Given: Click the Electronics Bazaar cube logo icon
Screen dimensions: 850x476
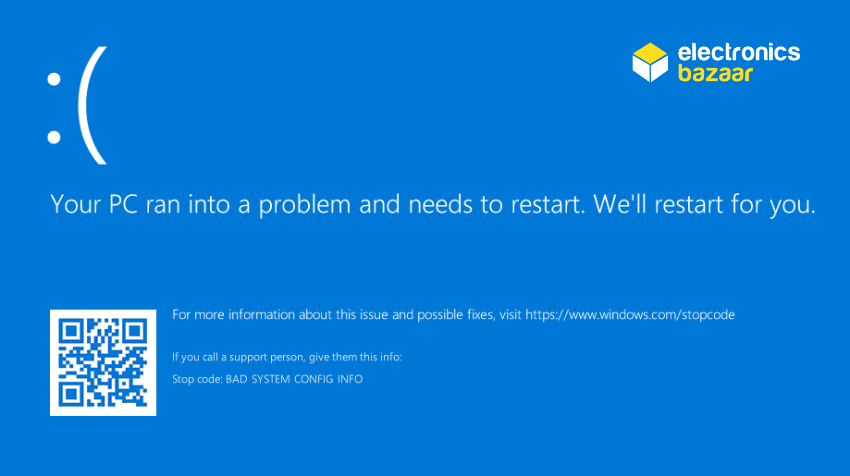Looking at the screenshot, I should click(x=649, y=61).
